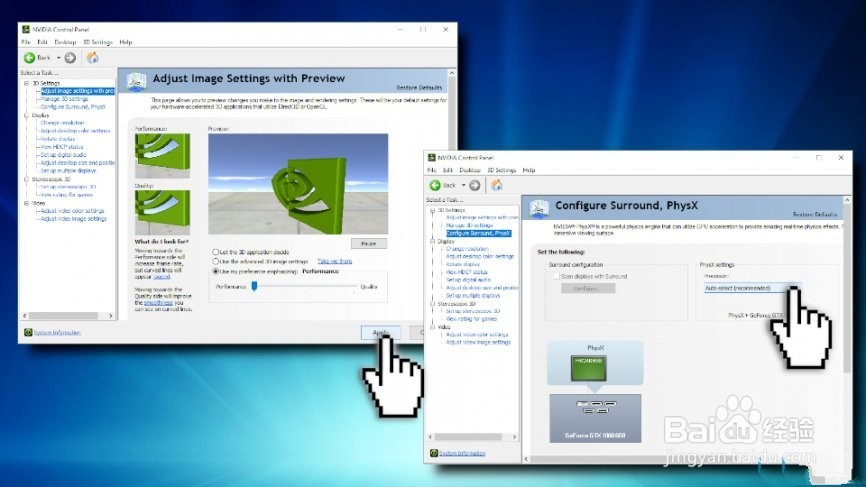Click the rotating NVIDIA logo 3D preview
This screenshot has width=866, height=487.
298,184
